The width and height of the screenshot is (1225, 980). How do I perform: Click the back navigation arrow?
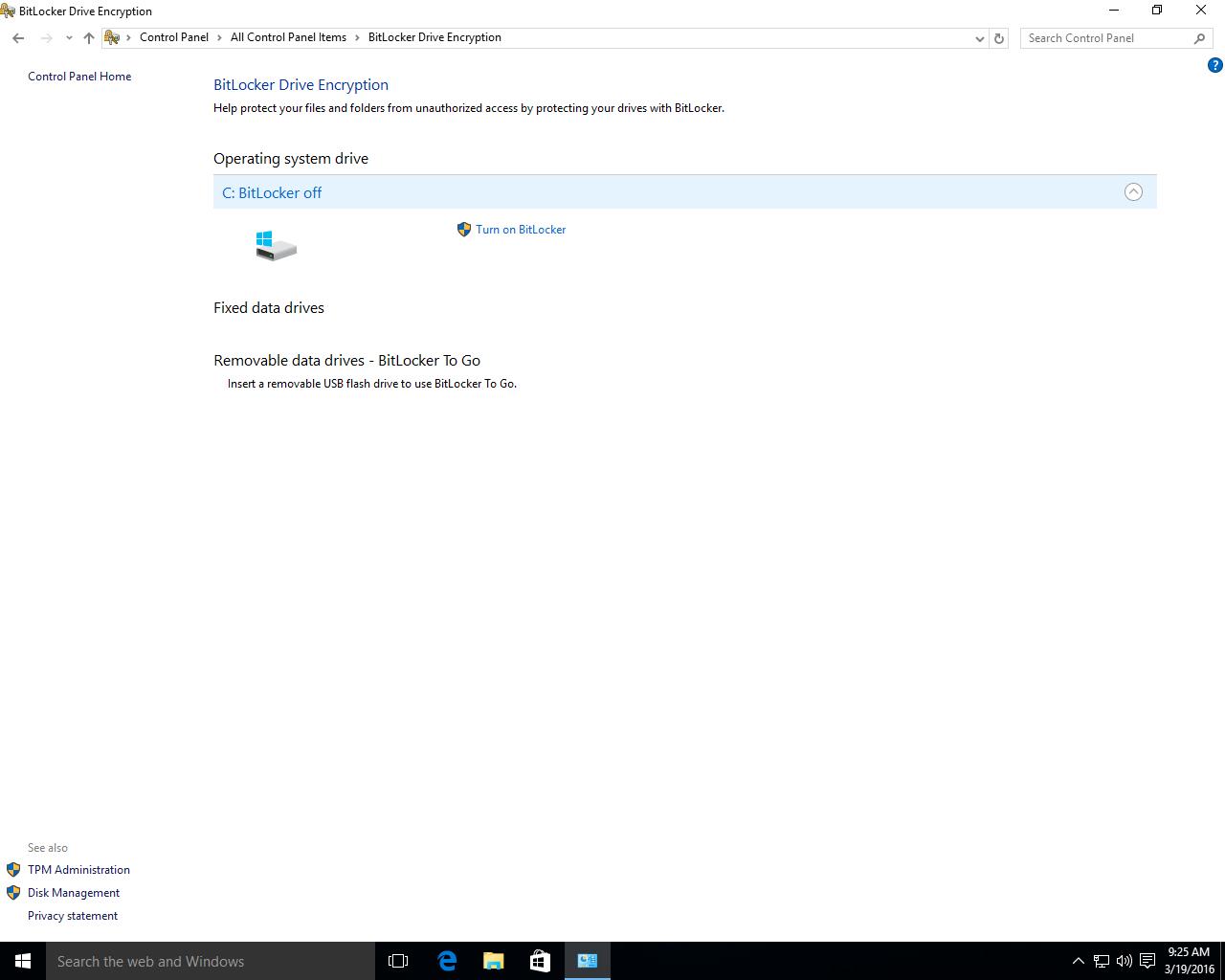[18, 38]
